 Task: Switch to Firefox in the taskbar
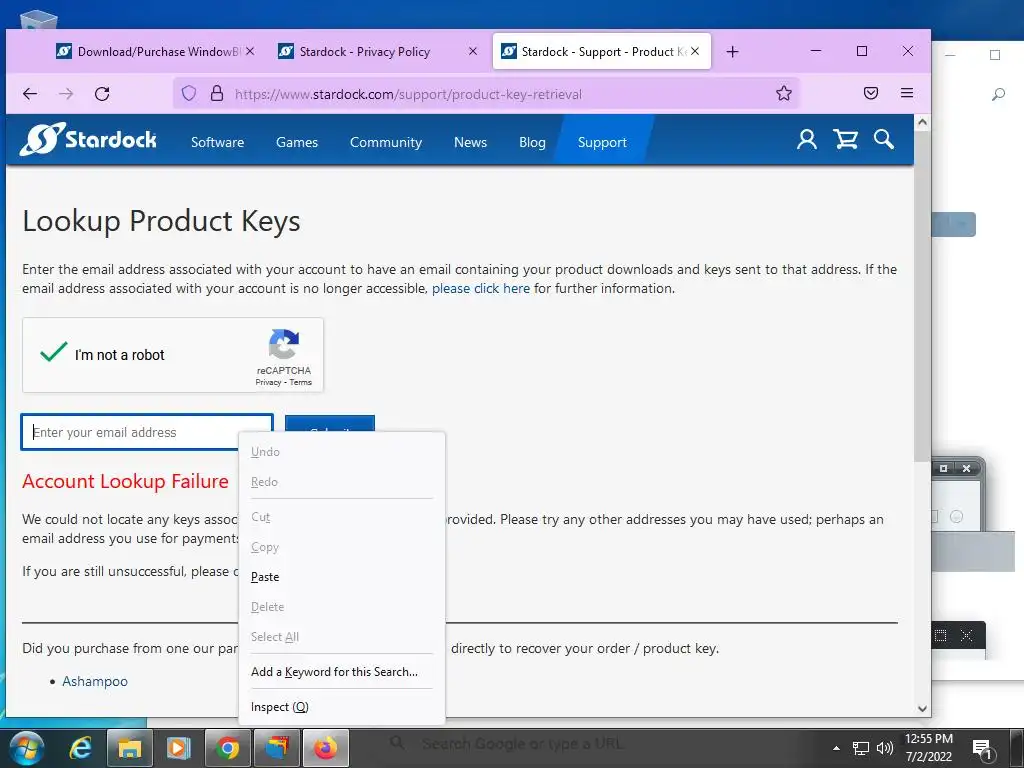325,748
